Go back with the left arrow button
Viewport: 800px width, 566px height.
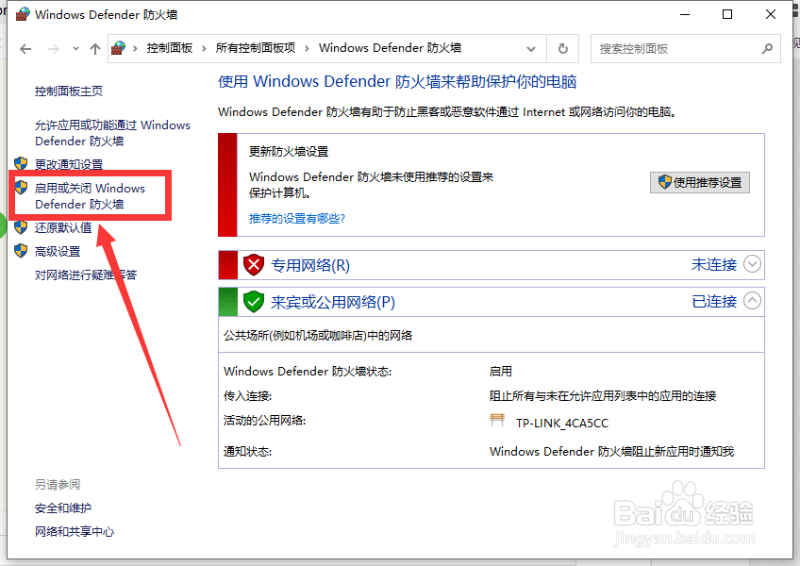(x=26, y=49)
